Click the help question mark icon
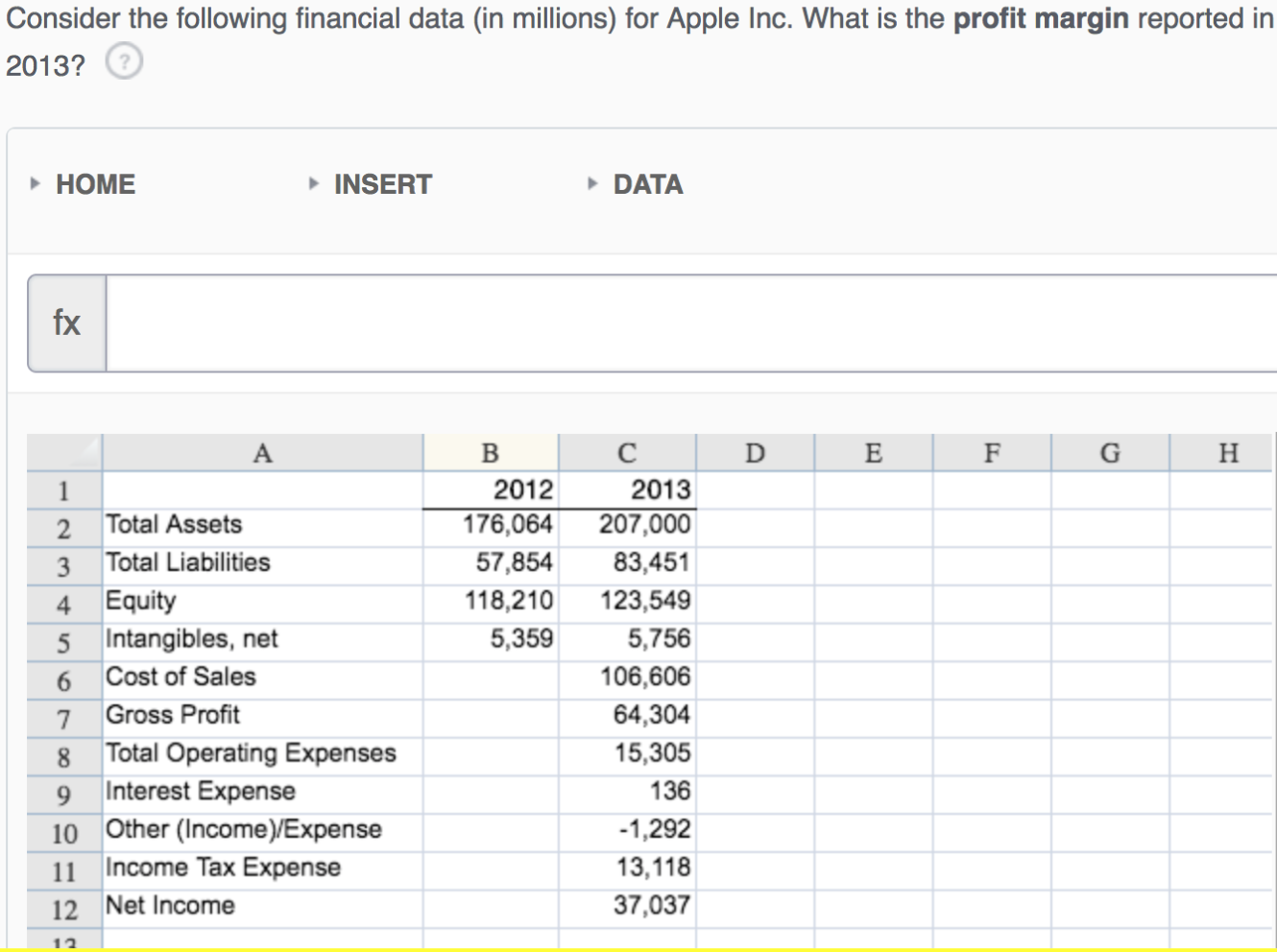This screenshot has width=1277, height=952. [x=124, y=62]
